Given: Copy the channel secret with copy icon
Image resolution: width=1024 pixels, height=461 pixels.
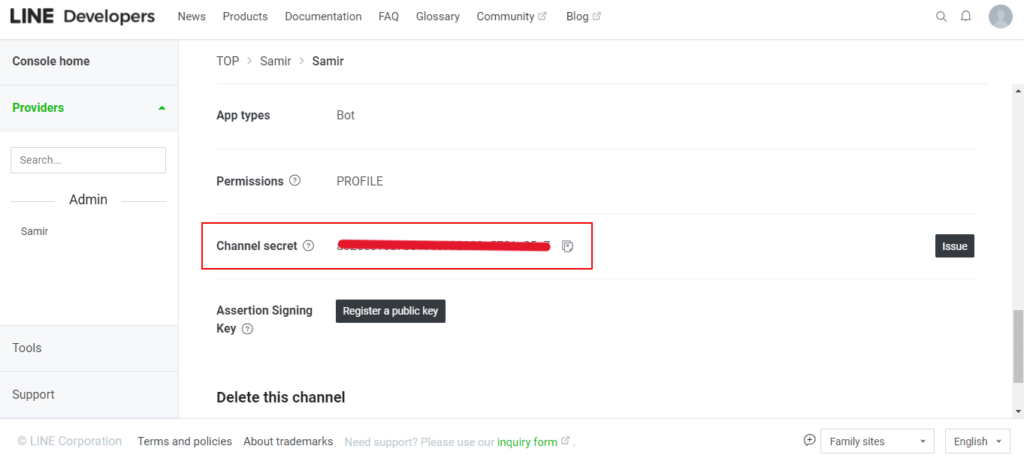Looking at the screenshot, I should click(x=568, y=246).
